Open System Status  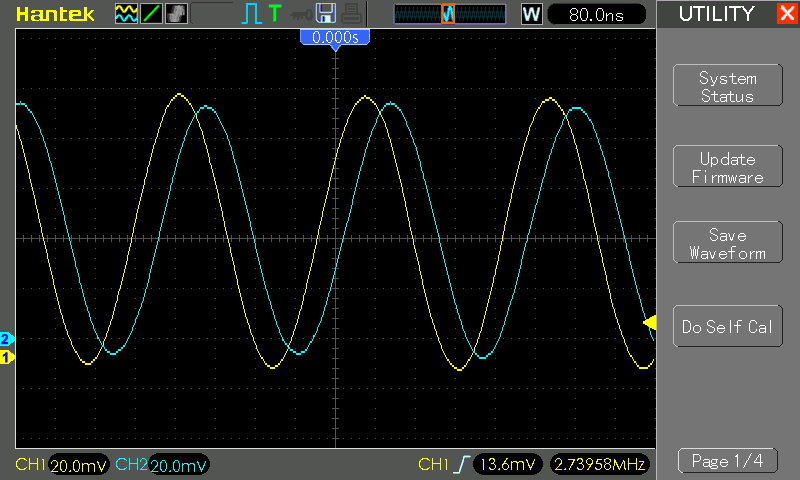click(728, 85)
